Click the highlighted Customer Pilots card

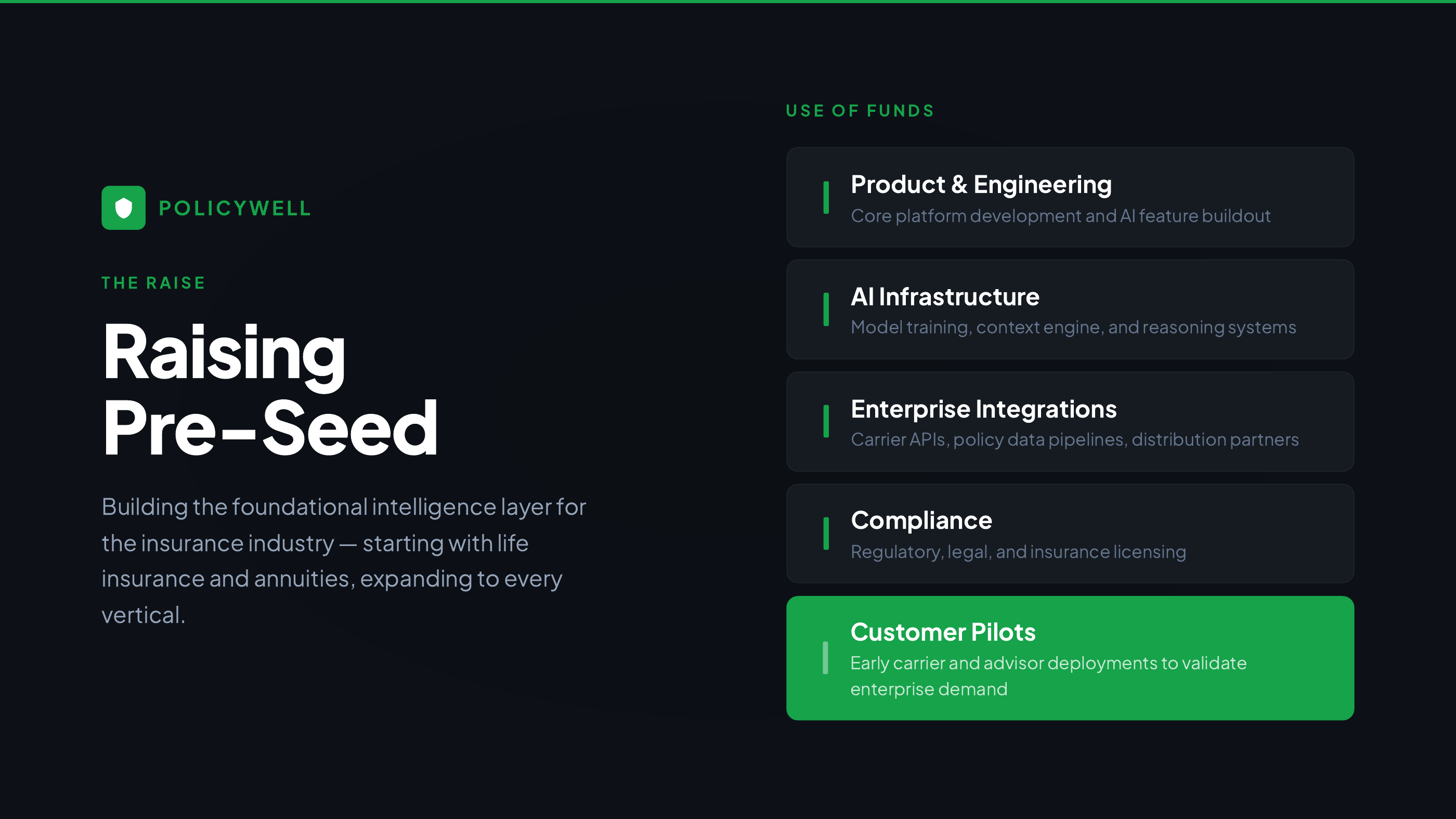coord(1070,658)
